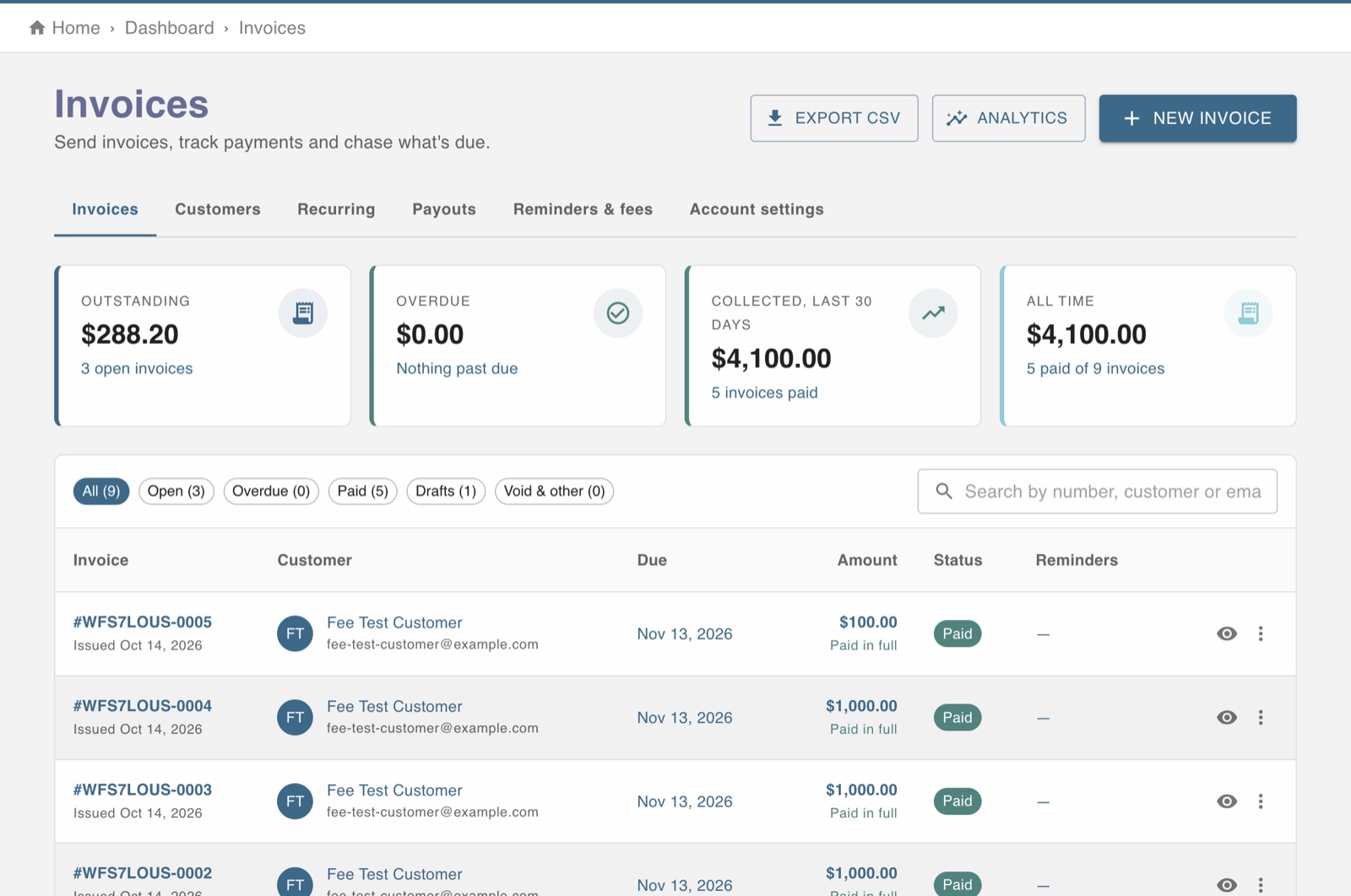This screenshot has width=1351, height=896.
Task: Open more options for invoice #WFS7LOUS-0003
Action: point(1261,801)
